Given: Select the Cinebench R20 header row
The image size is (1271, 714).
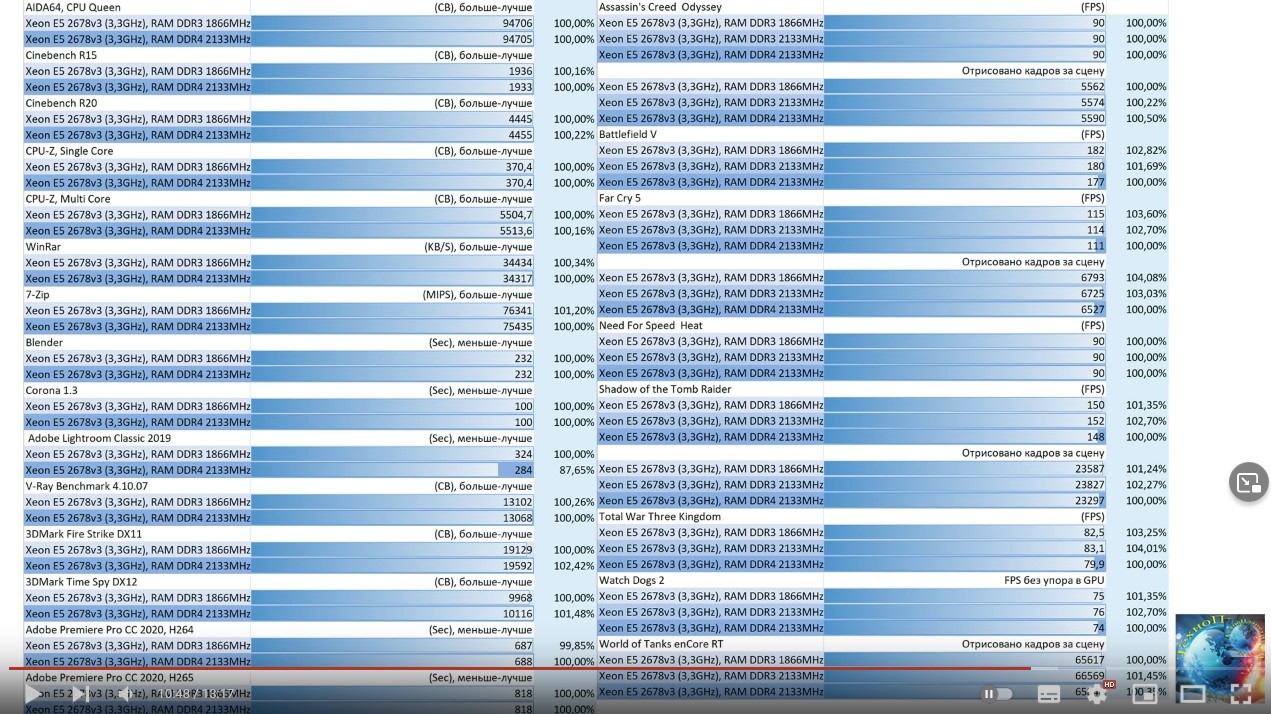Looking at the screenshot, I should [x=61, y=103].
